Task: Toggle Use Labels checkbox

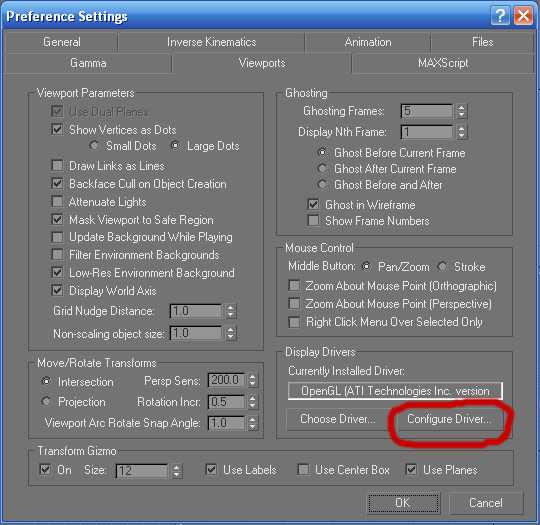Action: (x=211, y=470)
